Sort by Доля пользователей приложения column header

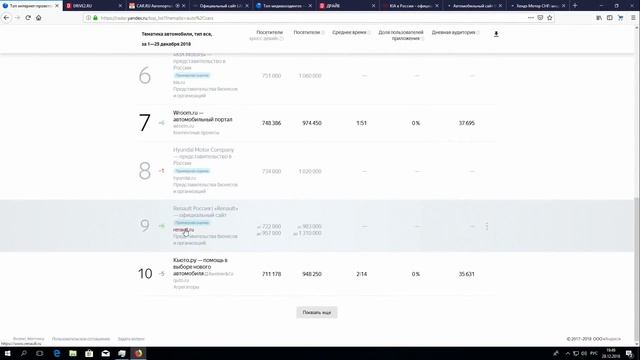tap(400, 35)
